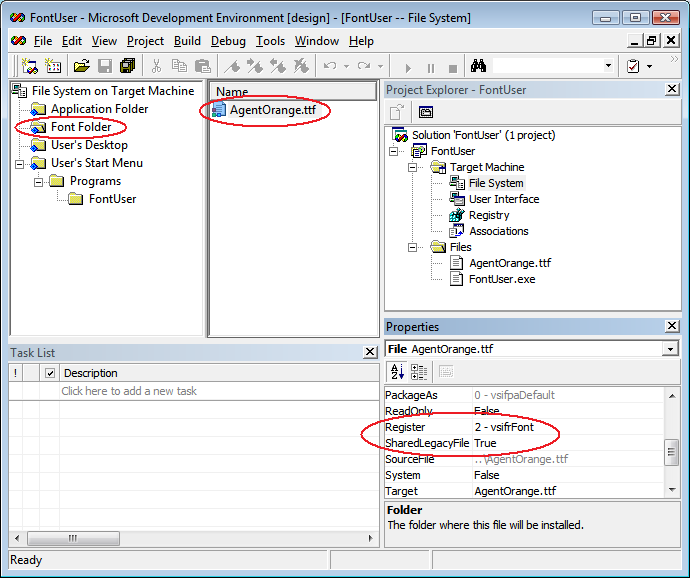The width and height of the screenshot is (690, 578).
Task: Close the Project Explorer panel
Action: tap(672, 89)
